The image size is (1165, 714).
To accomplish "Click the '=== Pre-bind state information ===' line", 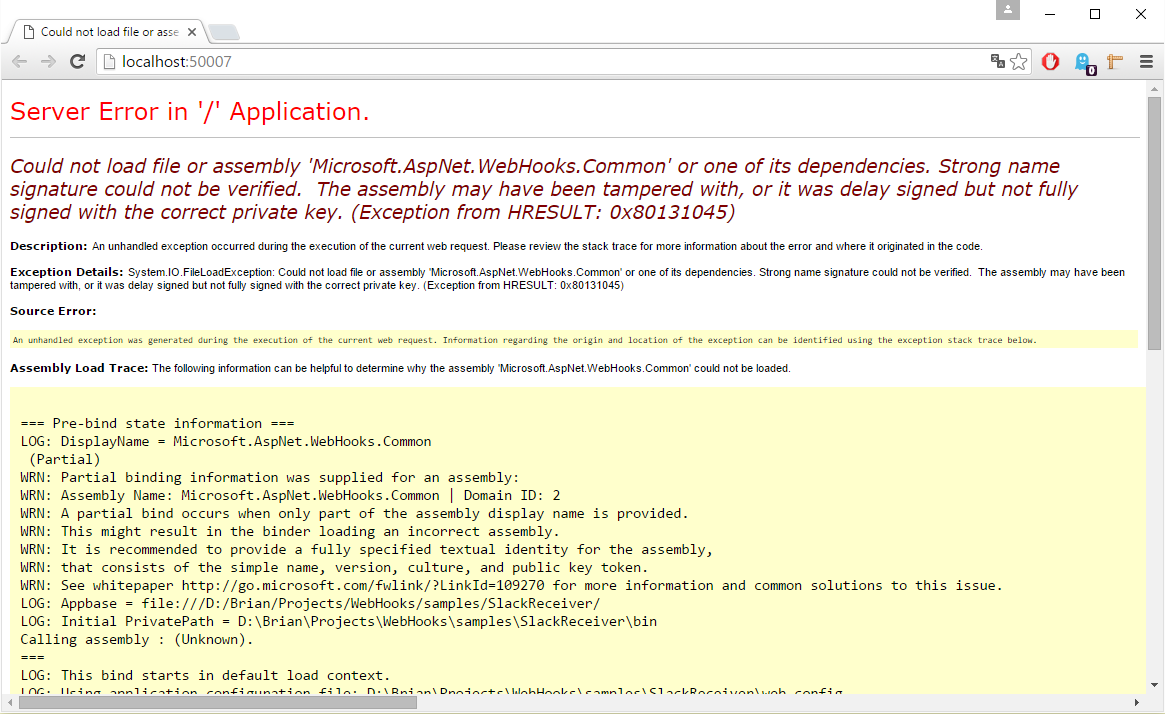I will pyautogui.click(x=158, y=423).
